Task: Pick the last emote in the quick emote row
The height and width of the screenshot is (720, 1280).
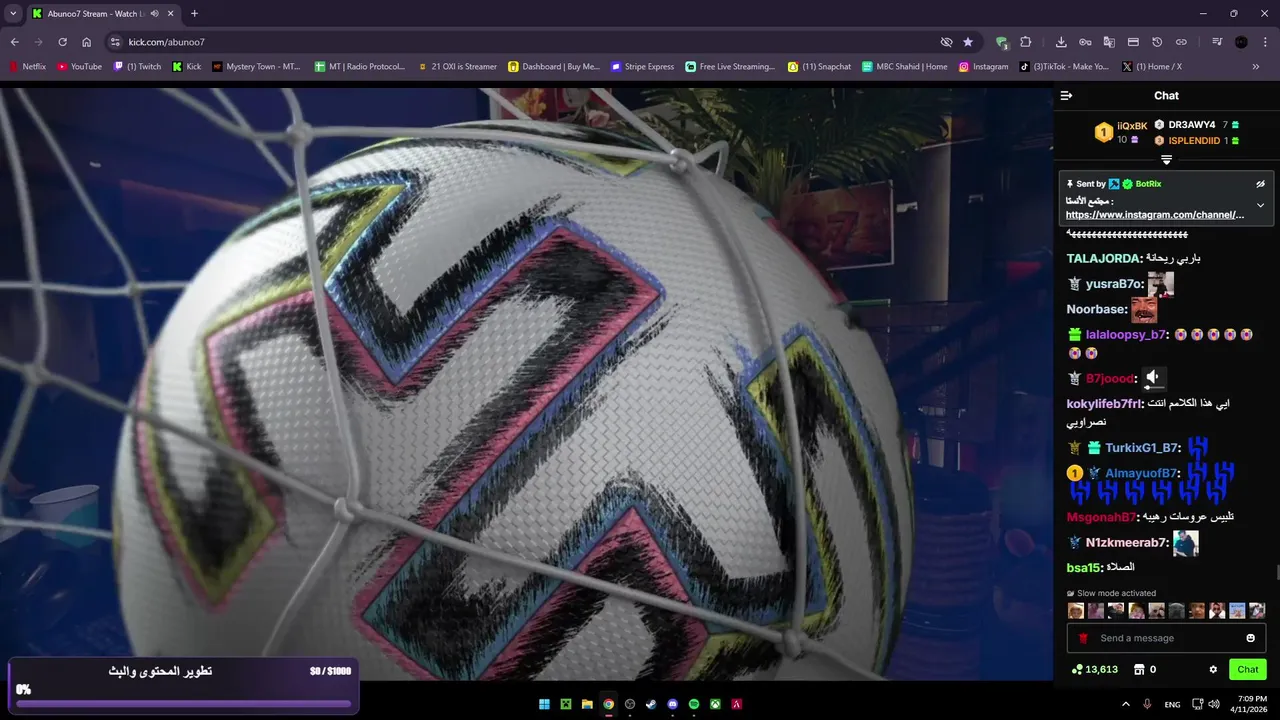Action: (1257, 610)
